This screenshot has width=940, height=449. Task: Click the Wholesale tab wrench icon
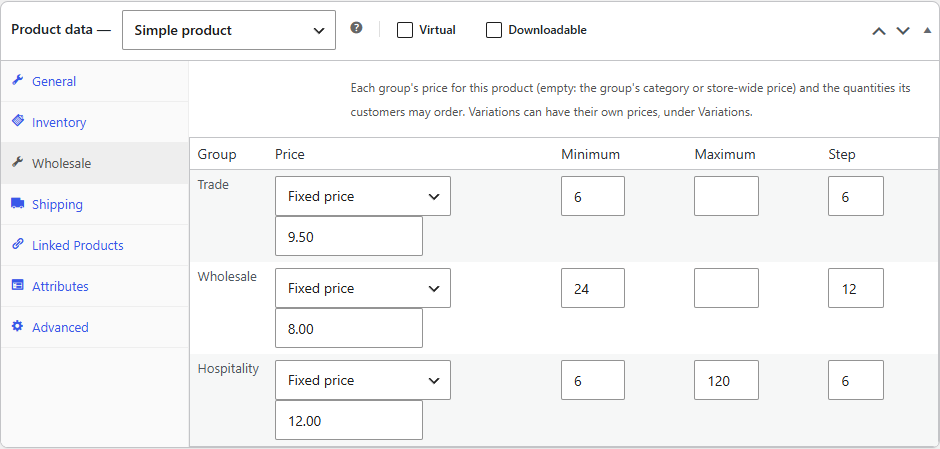[18, 162]
